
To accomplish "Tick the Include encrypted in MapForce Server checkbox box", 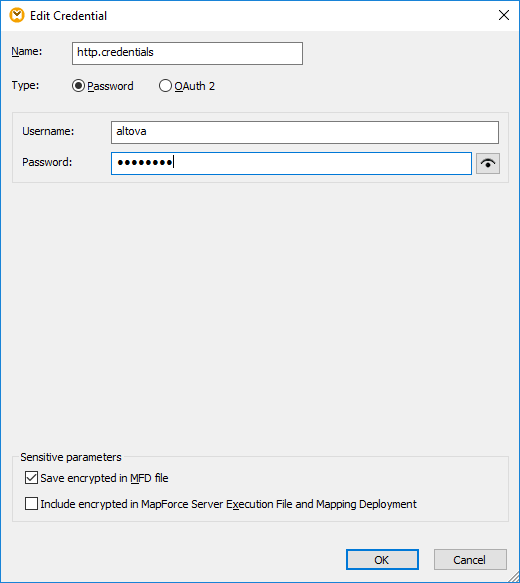I will pos(31,504).
